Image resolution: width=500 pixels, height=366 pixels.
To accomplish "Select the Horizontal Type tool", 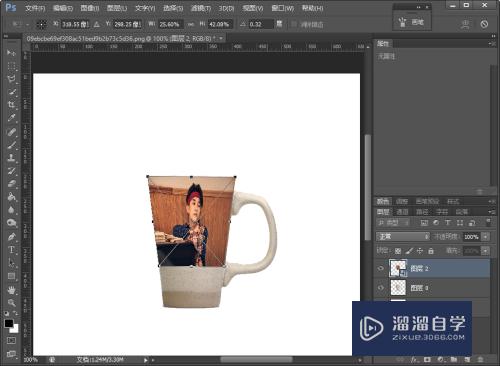I will pyautogui.click(x=11, y=249).
